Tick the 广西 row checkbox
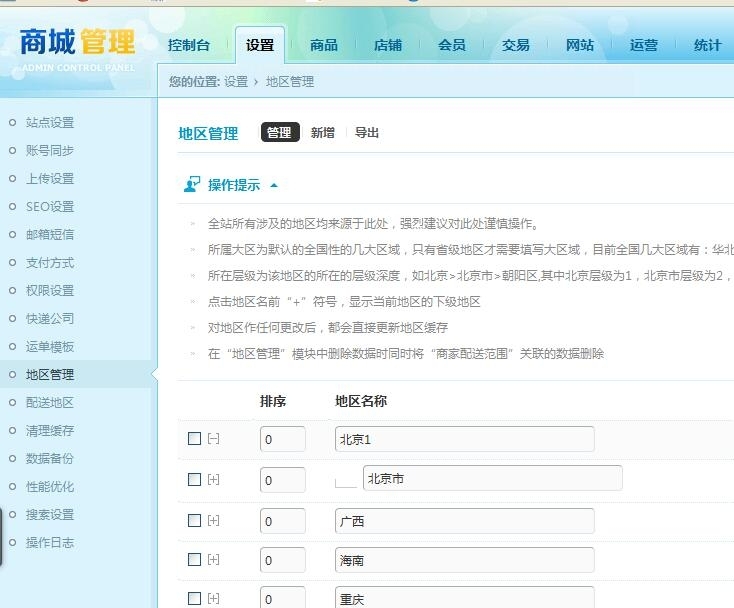Image resolution: width=734 pixels, height=608 pixels. [x=194, y=520]
